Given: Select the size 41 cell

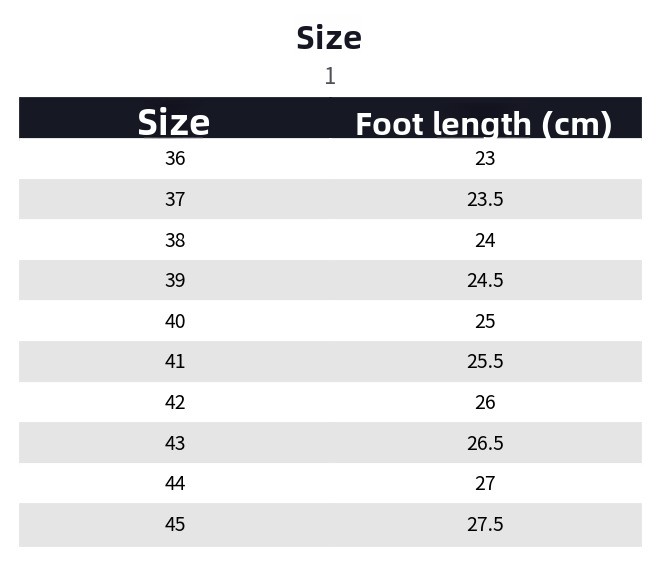Looking at the screenshot, I should point(175,361).
